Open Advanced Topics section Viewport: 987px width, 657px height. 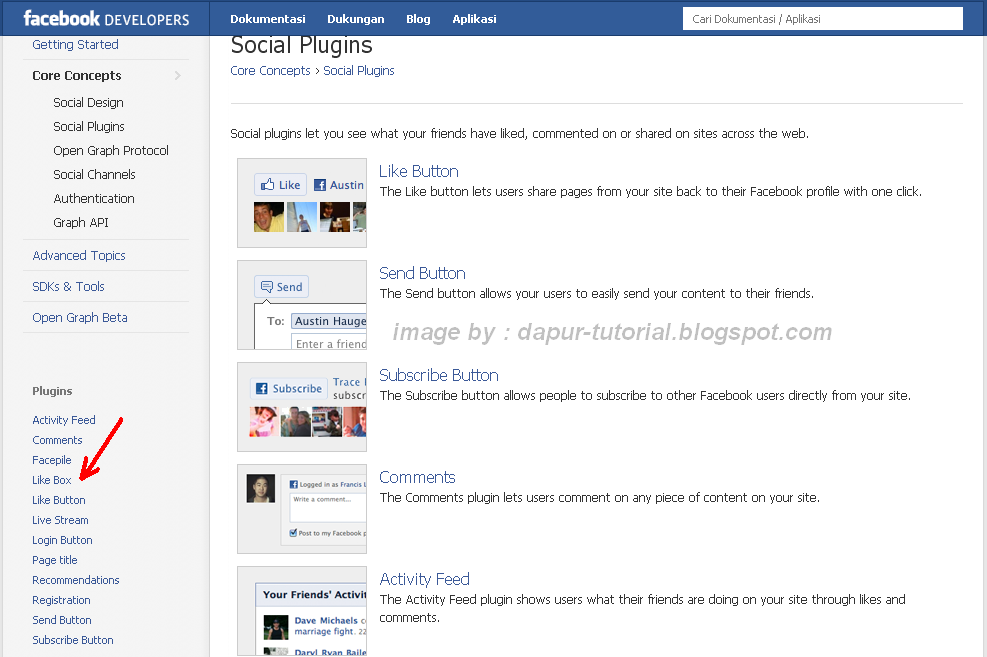tap(79, 256)
